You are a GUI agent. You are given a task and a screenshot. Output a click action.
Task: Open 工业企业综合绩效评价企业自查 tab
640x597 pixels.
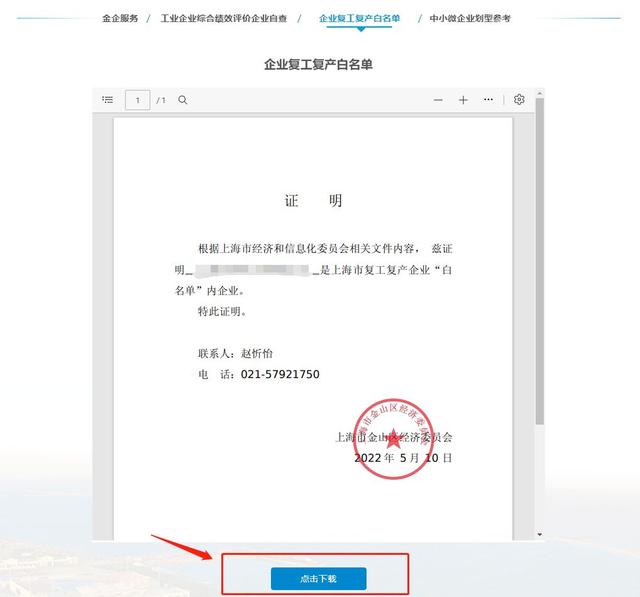[224, 18]
